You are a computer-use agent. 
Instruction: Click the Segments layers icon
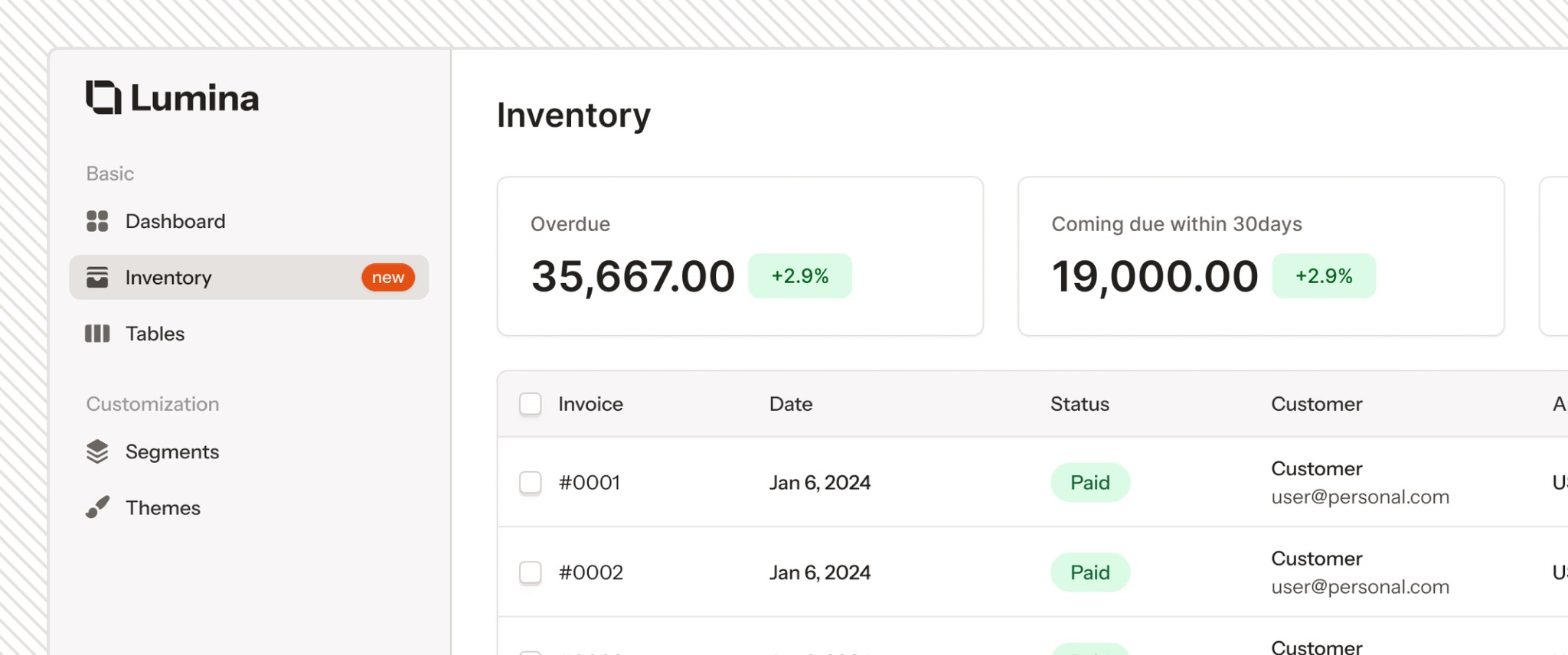click(x=97, y=451)
